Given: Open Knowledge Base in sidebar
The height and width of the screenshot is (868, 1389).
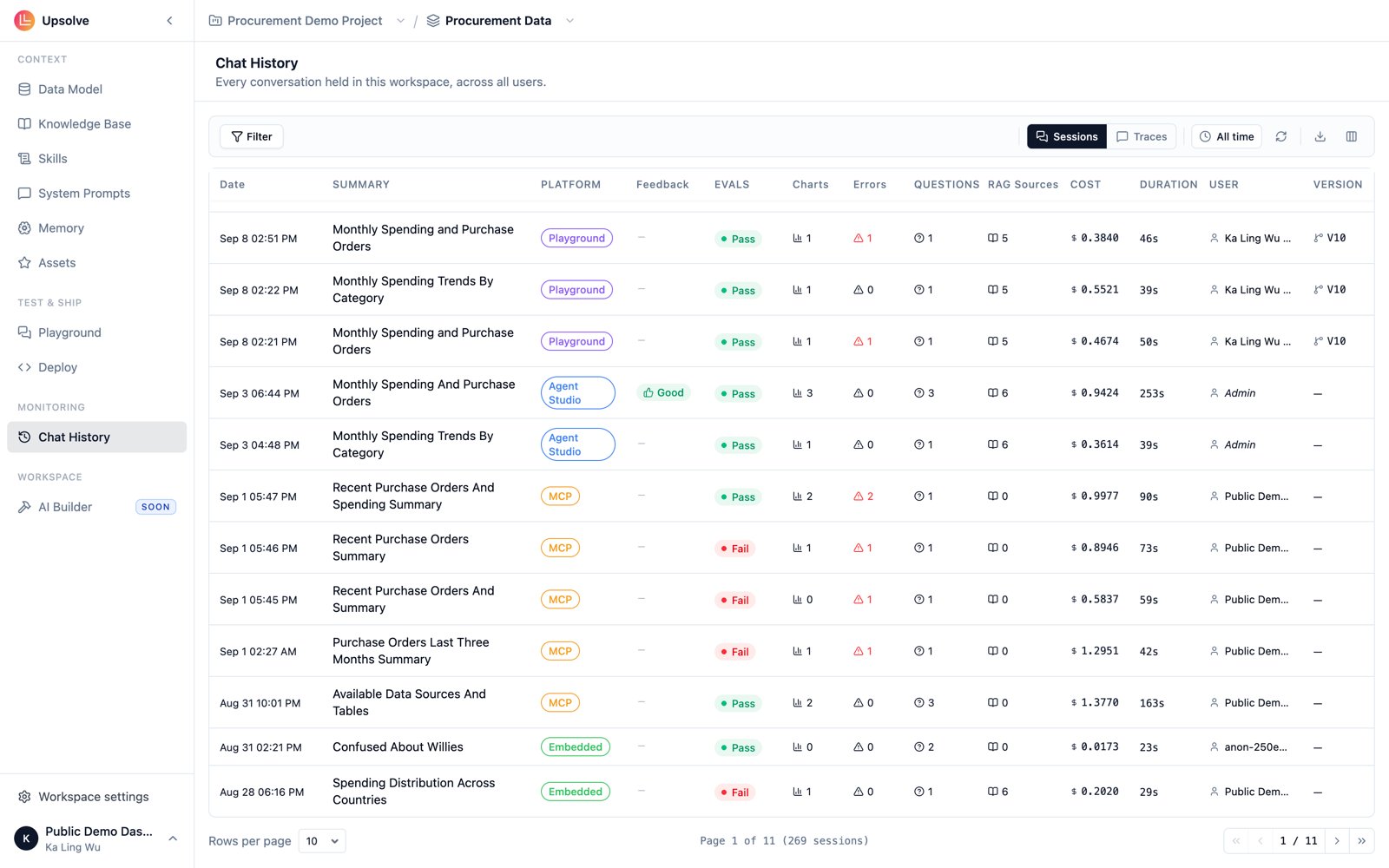Looking at the screenshot, I should click(x=96, y=124).
